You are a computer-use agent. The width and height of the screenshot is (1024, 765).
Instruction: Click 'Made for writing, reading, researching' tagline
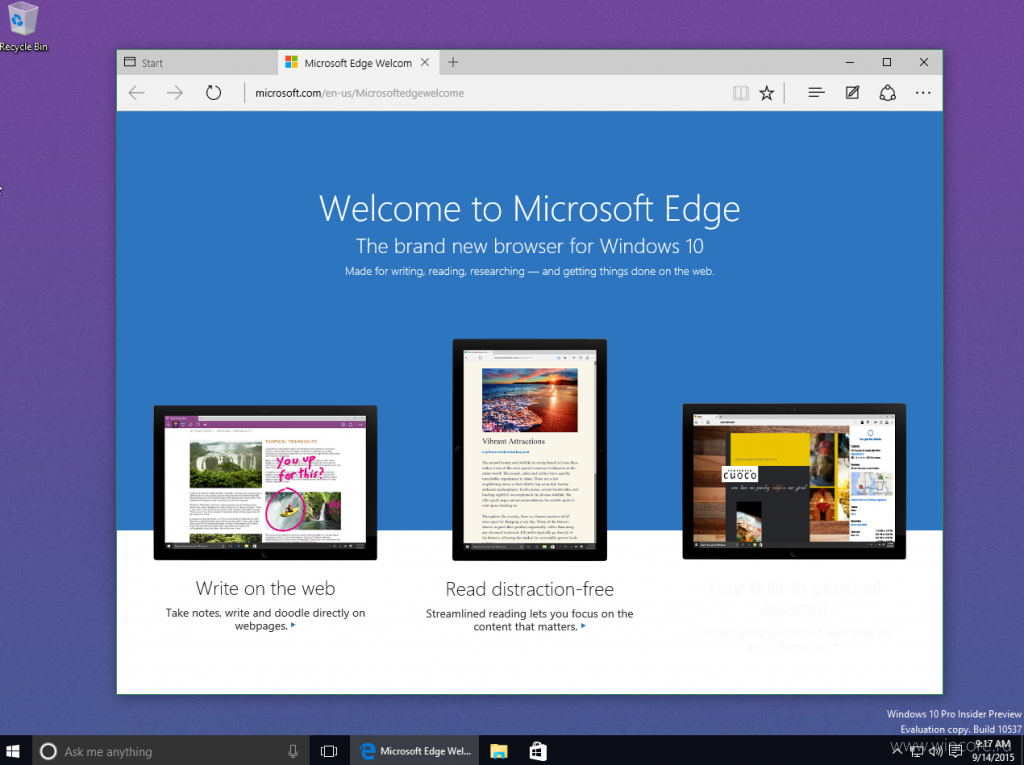click(530, 271)
